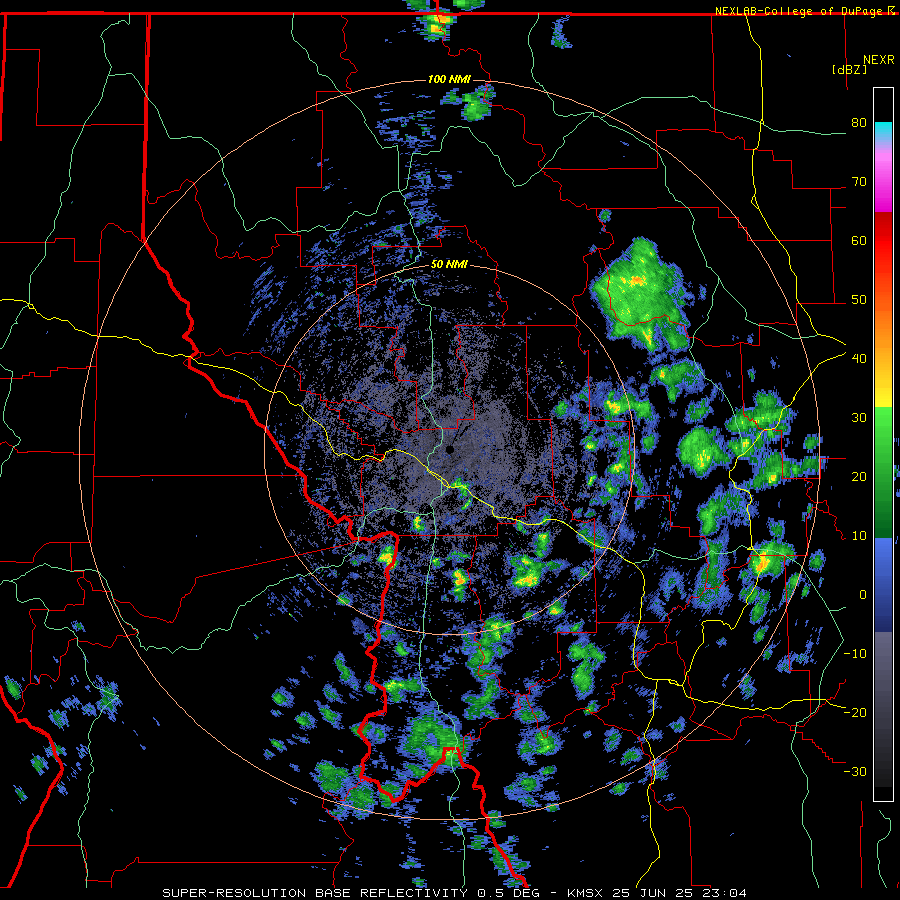The height and width of the screenshot is (900, 900).
Task: Click the 10 value on the dBZ scale
Action: (x=859, y=536)
